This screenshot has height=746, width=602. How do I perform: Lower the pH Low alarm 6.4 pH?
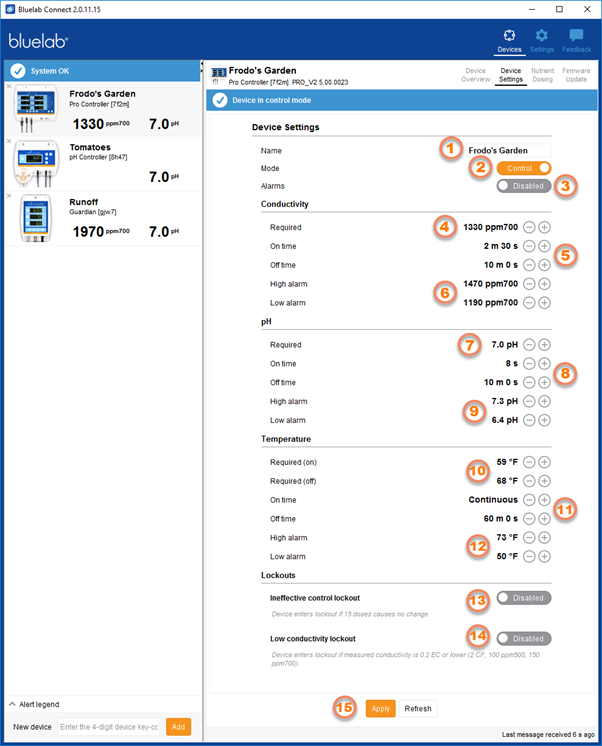pos(529,420)
